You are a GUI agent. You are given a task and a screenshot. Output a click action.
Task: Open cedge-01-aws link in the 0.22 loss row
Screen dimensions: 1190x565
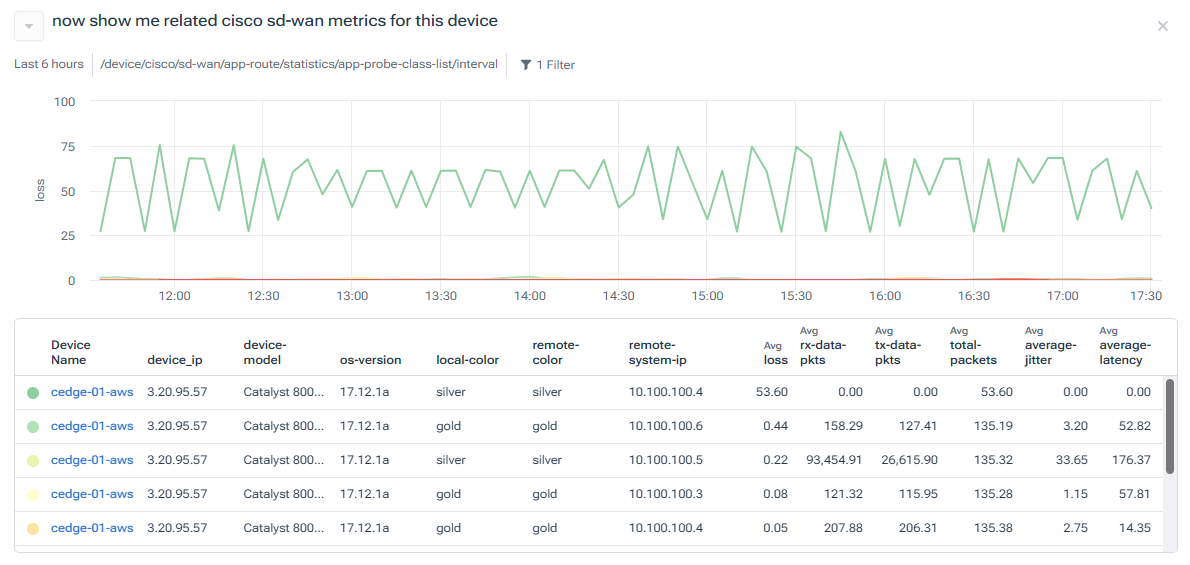(x=92, y=460)
